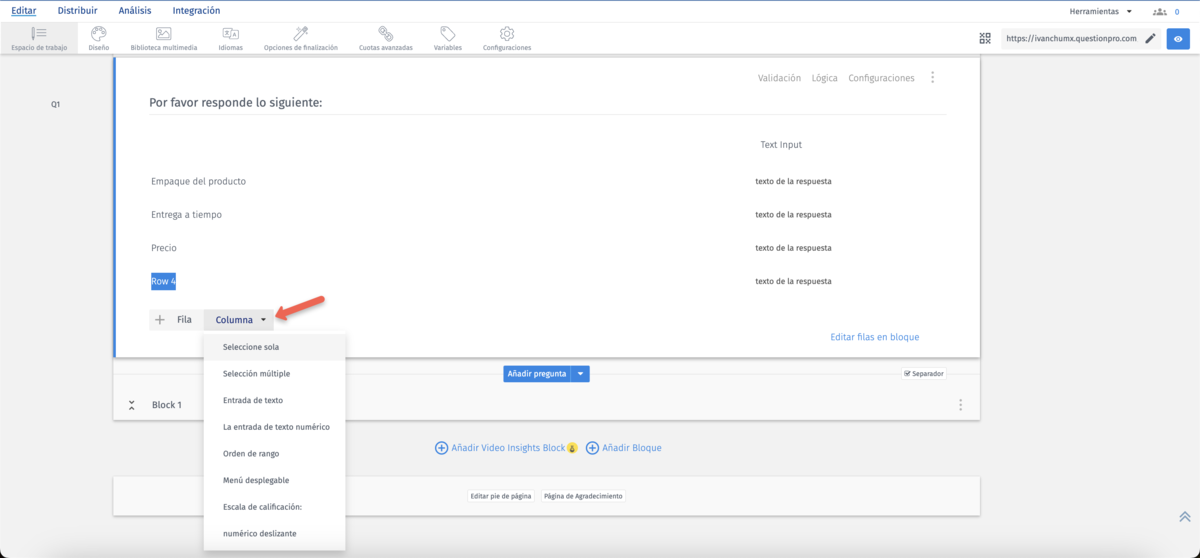
Task: Go to the Editar tab
Action: pyautogui.click(x=24, y=11)
